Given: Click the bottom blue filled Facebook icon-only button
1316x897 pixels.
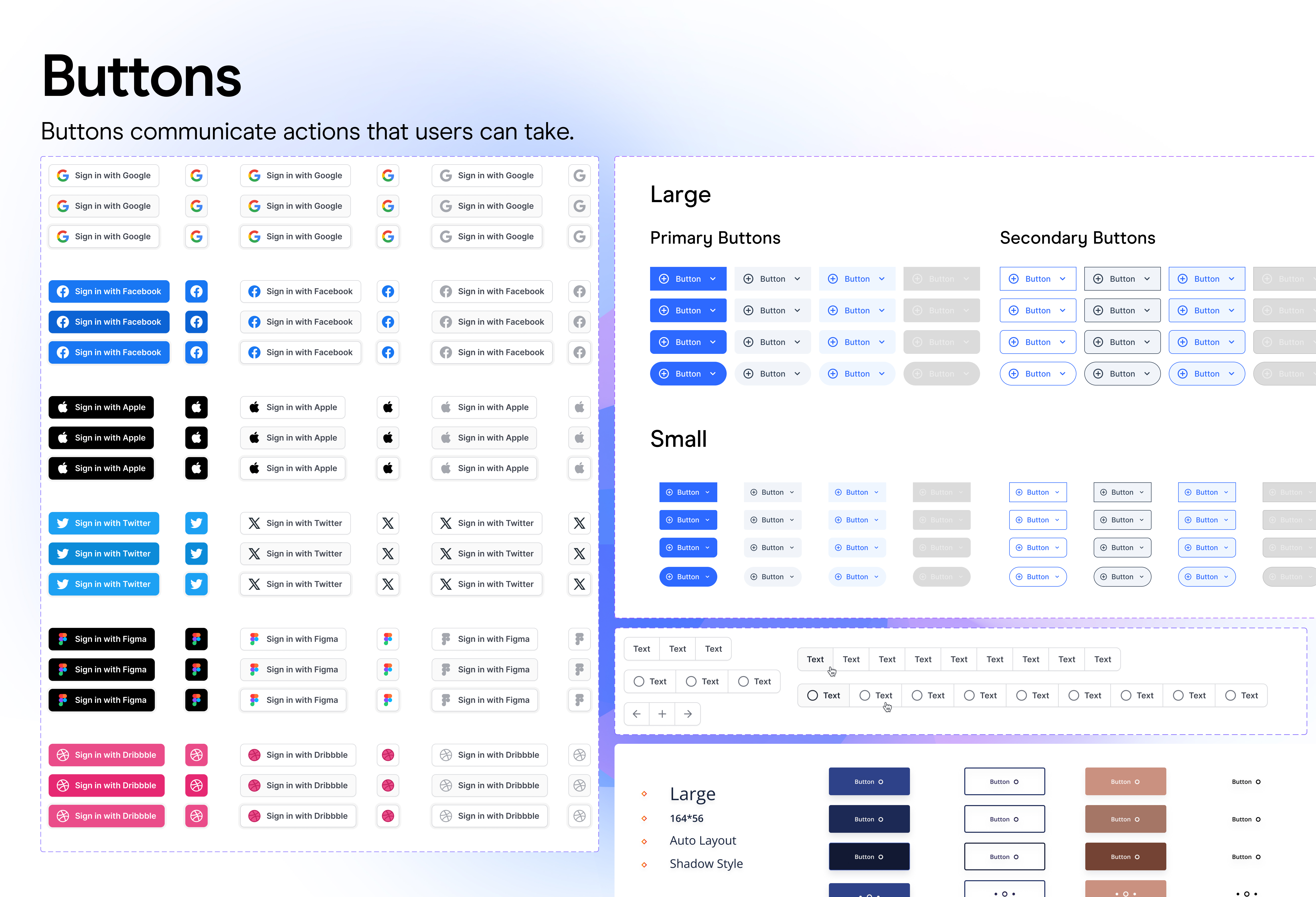Looking at the screenshot, I should (197, 352).
